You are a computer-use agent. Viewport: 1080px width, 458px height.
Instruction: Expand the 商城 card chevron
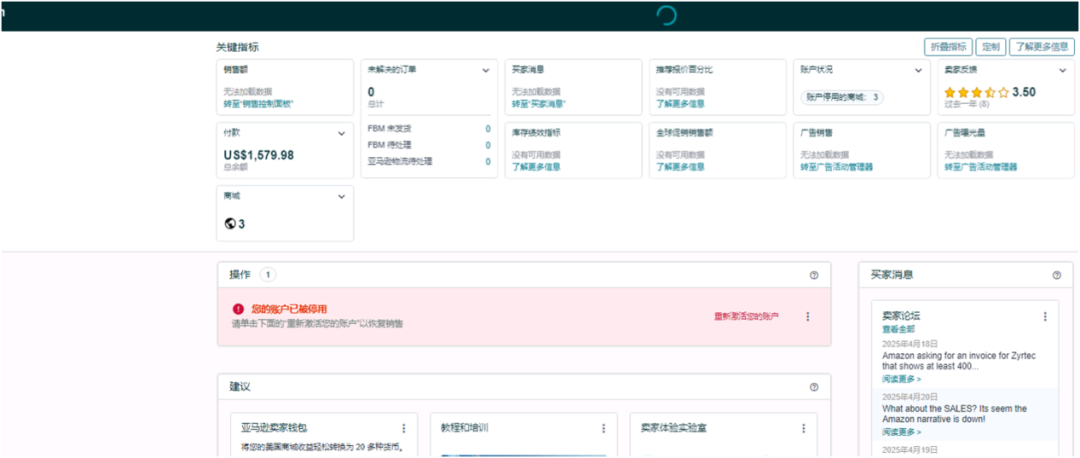[341, 197]
